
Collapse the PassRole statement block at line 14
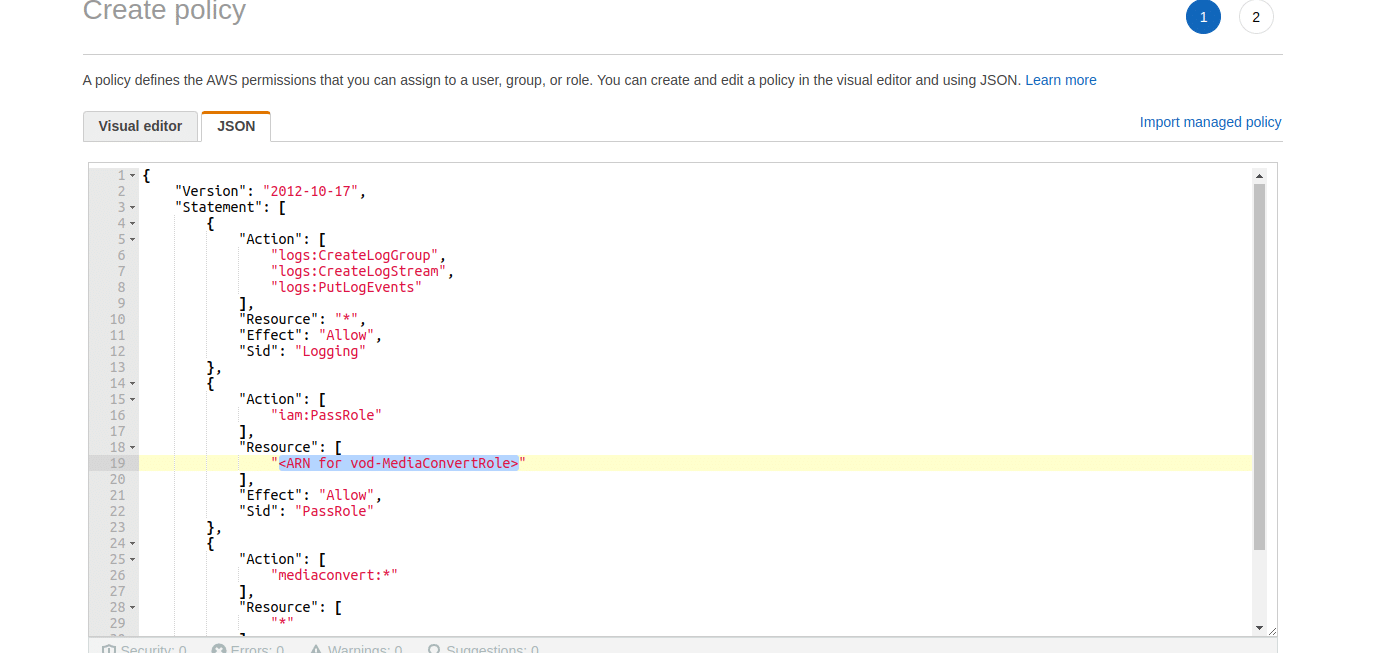click(x=132, y=383)
